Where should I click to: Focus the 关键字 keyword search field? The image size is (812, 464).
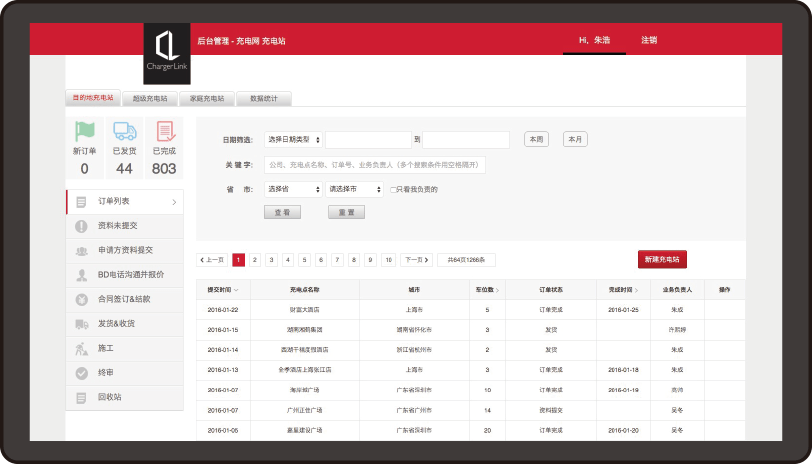pos(375,165)
